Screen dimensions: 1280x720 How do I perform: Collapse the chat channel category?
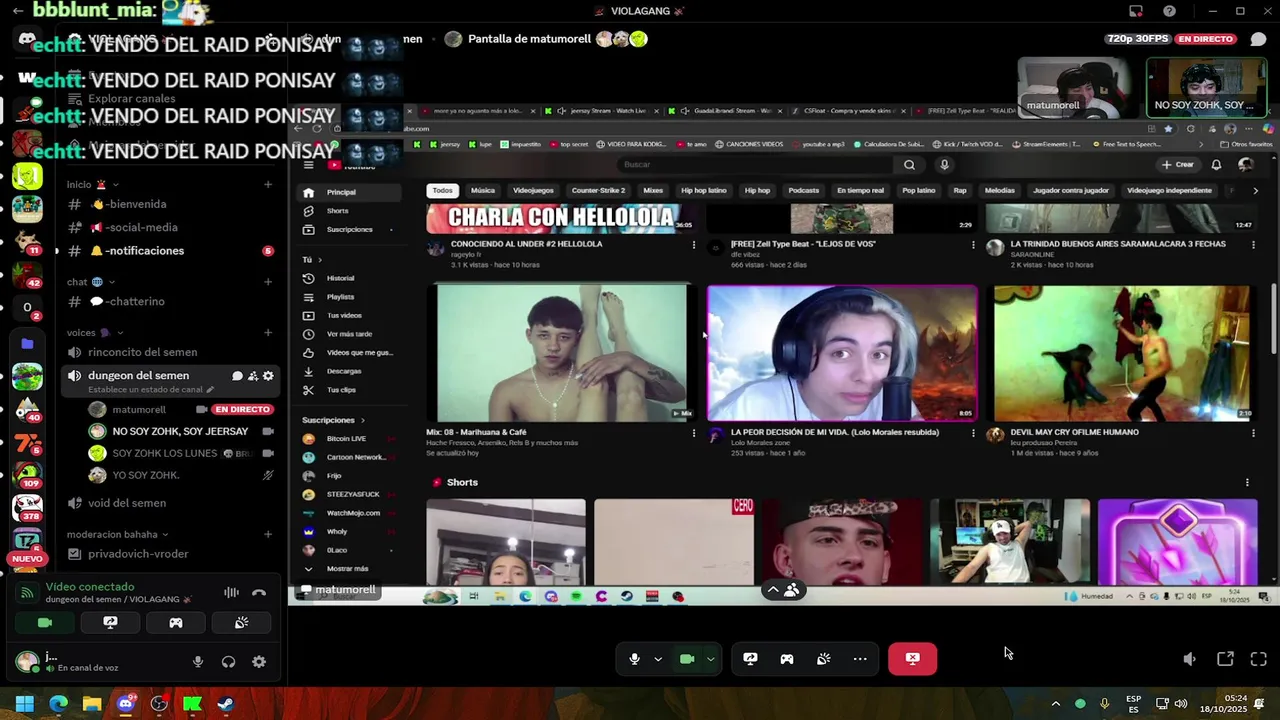[91, 282]
